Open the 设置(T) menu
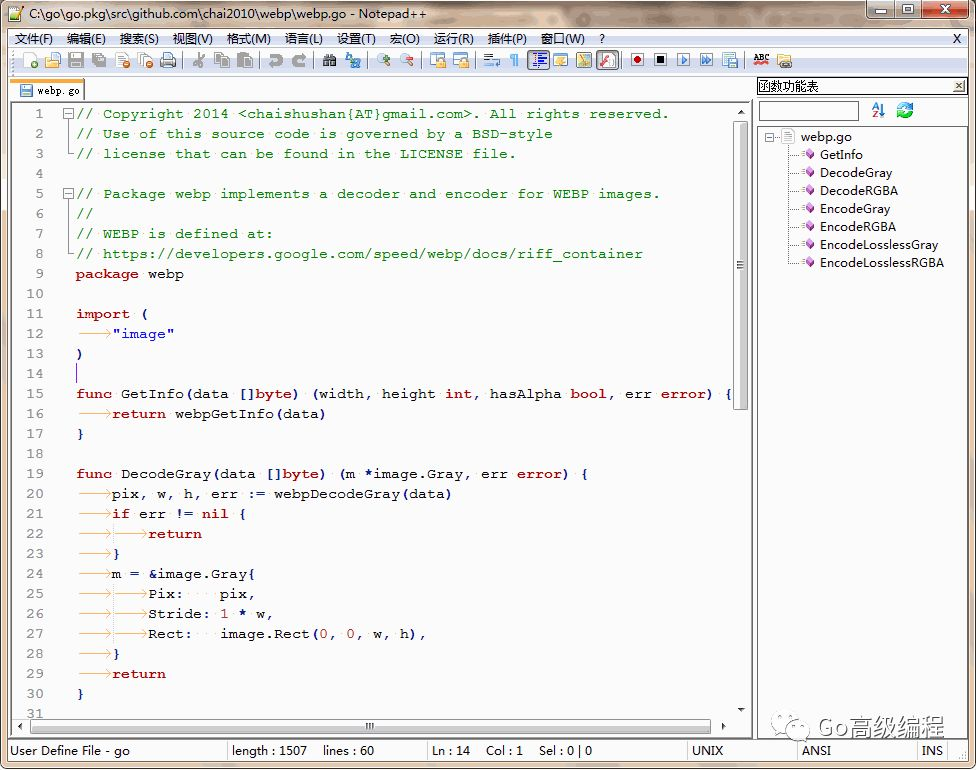This screenshot has width=976, height=770. pyautogui.click(x=356, y=39)
